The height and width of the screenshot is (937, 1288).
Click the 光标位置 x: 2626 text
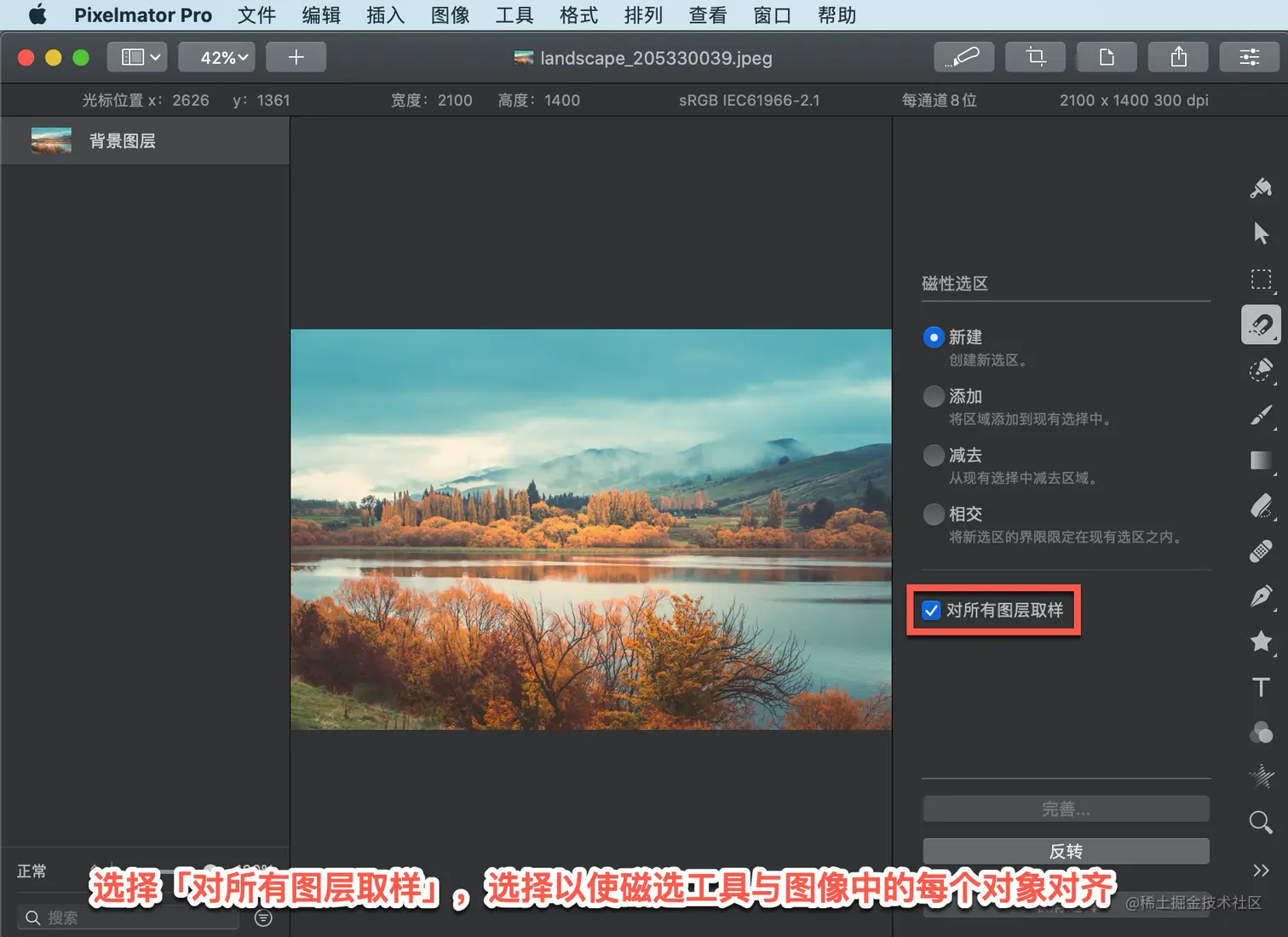(x=145, y=101)
